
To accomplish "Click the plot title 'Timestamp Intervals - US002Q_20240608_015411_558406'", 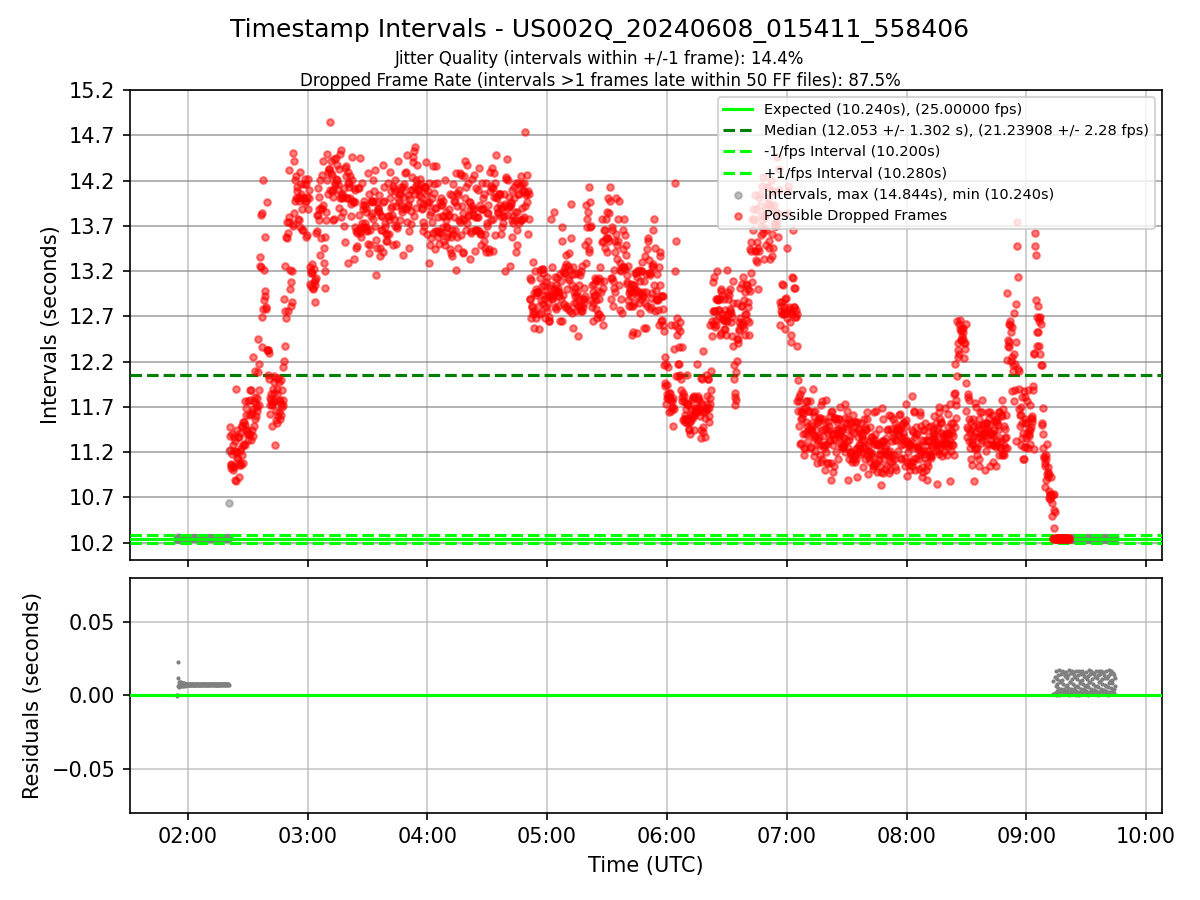I will click(599, 29).
